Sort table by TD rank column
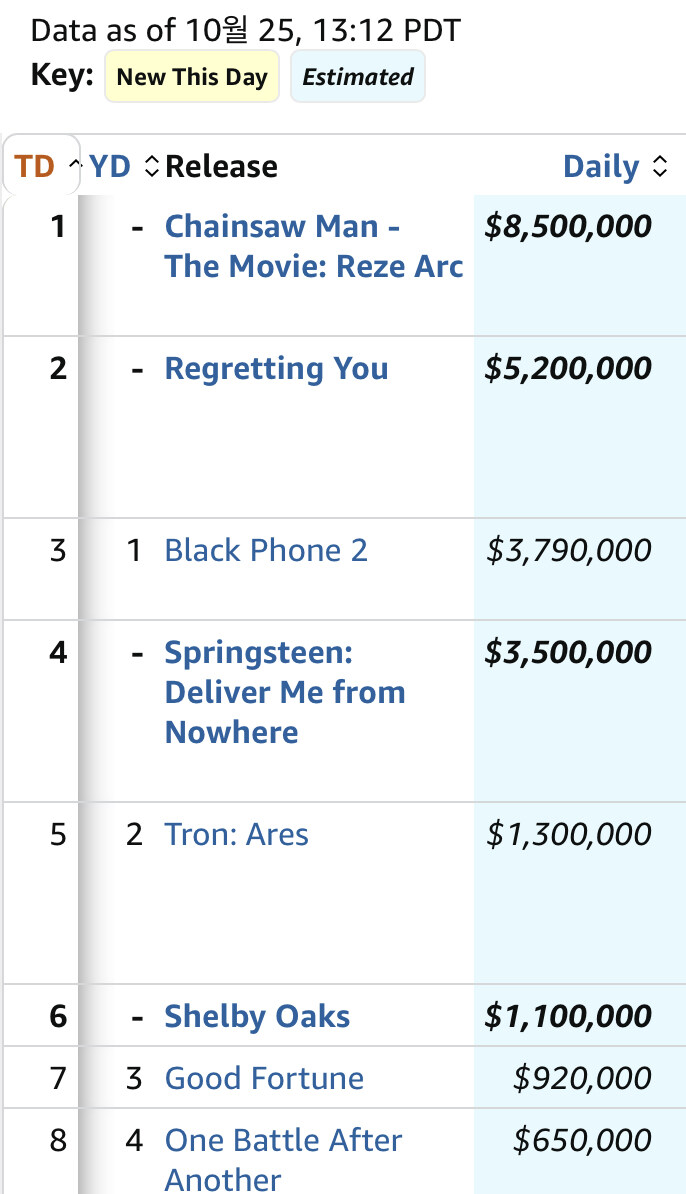Screen dimensions: 686x1194 click(34, 166)
